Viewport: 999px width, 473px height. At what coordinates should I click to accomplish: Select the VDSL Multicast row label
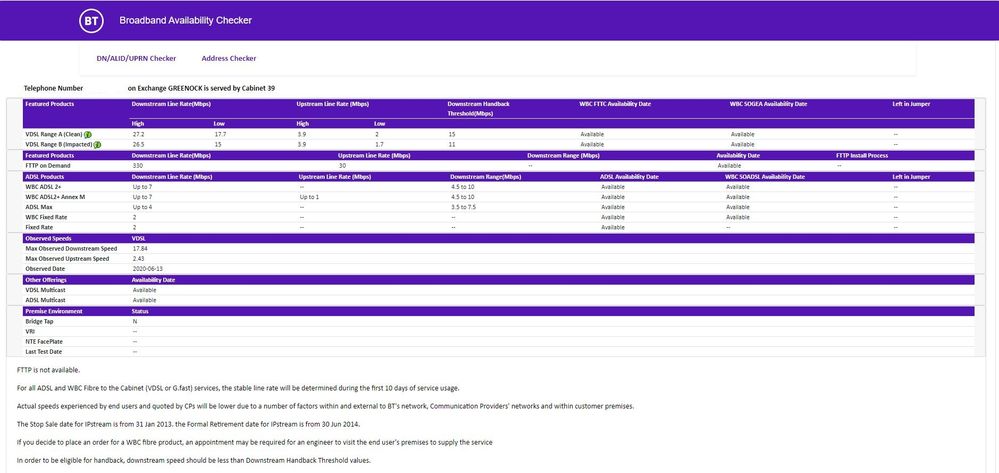(x=46, y=290)
